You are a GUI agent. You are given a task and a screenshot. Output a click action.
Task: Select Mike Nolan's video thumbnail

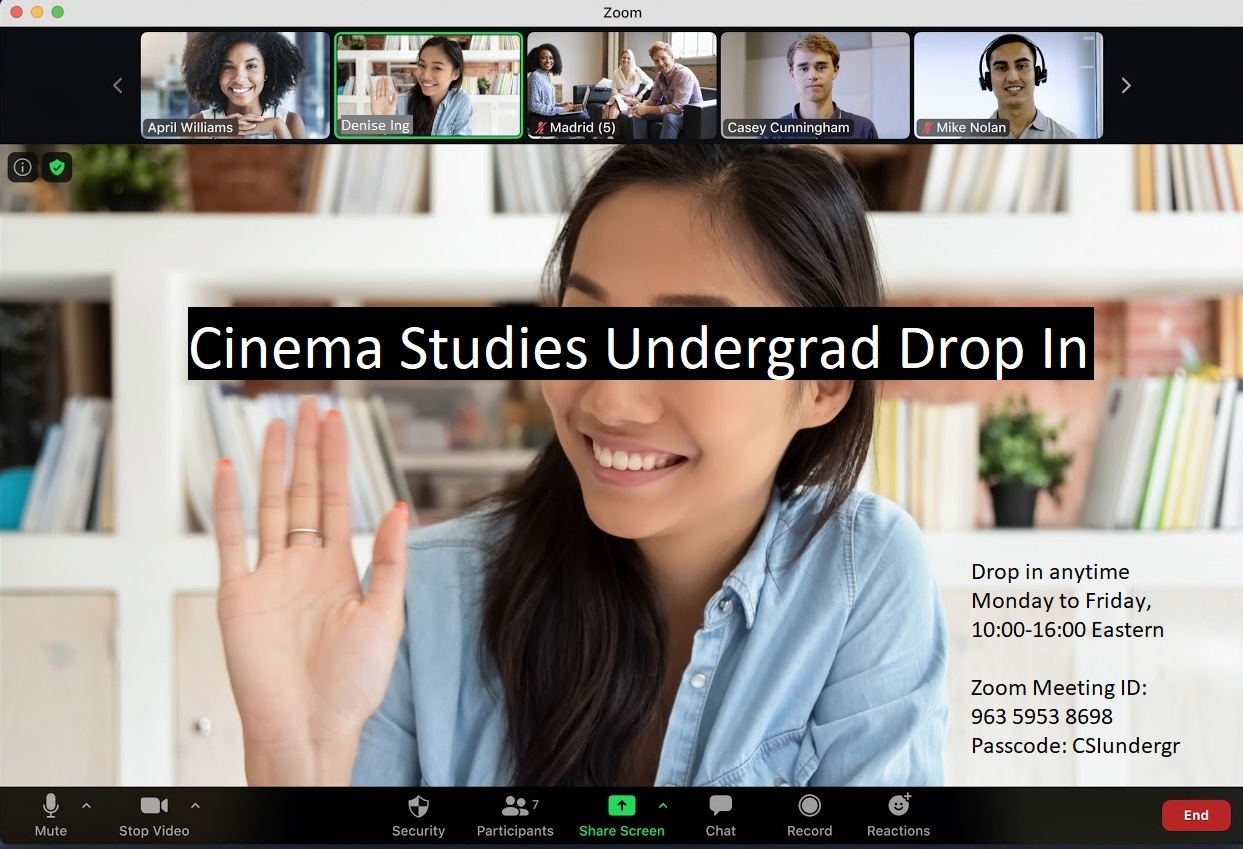coord(1008,85)
